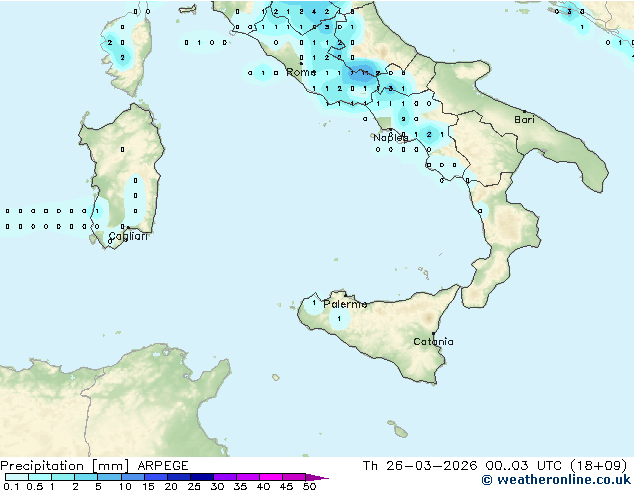Viewport: 634px width, 490px height.
Task: Click the Catania city label
Action: point(433,342)
